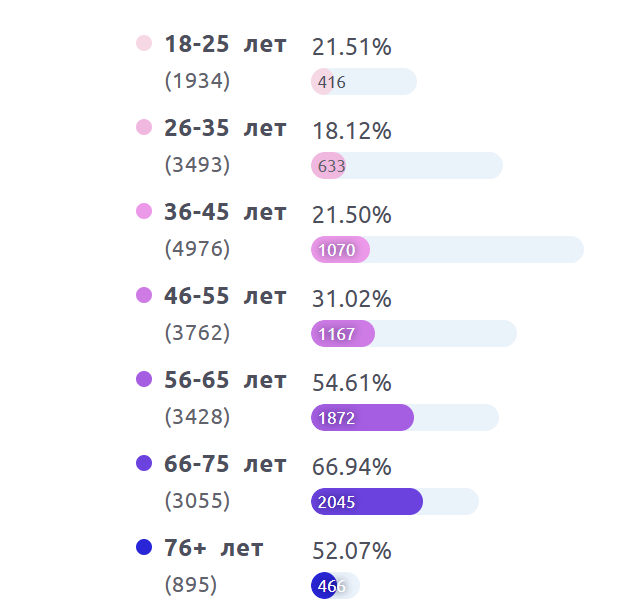Click the magenta 36-45 legend dot

click(x=143, y=211)
